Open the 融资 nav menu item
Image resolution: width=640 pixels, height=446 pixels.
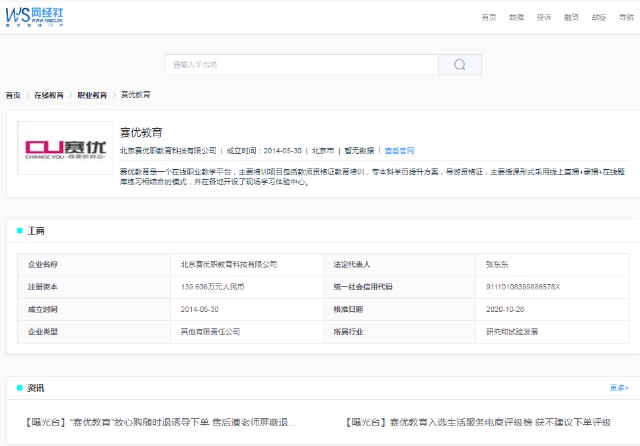pyautogui.click(x=571, y=17)
